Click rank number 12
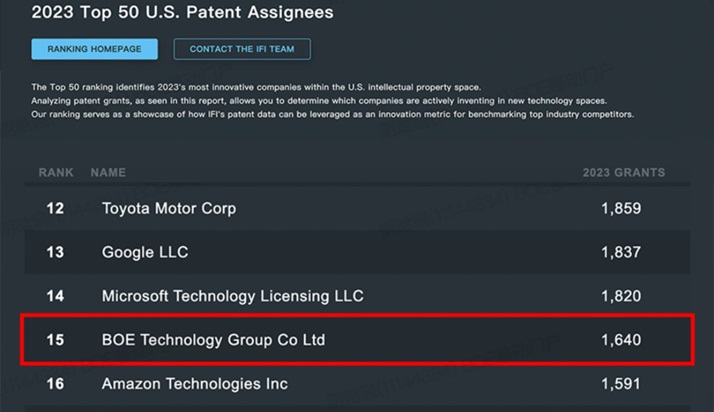The width and height of the screenshot is (714, 412). tap(56, 209)
